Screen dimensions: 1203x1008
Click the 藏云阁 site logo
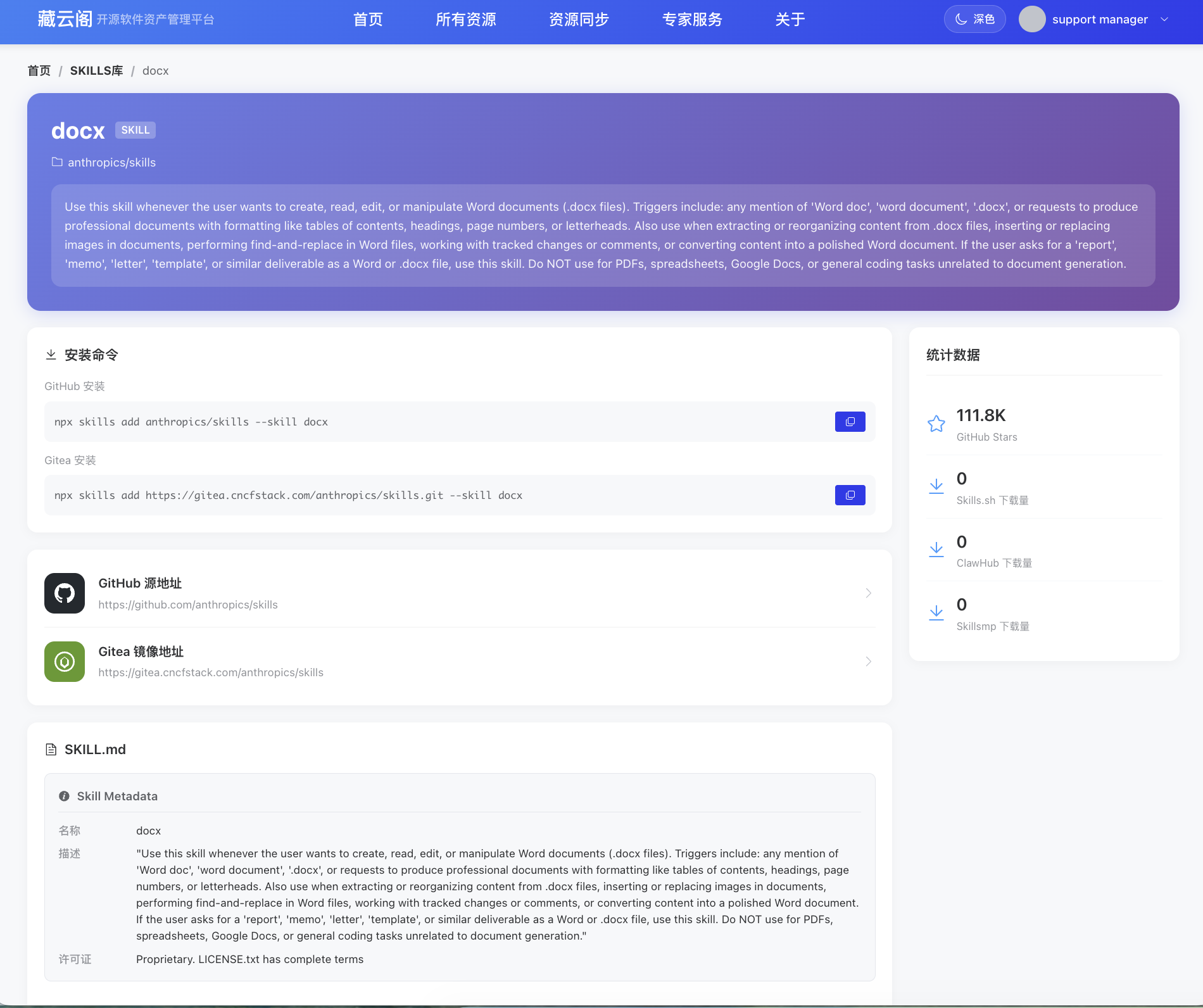tap(65, 19)
